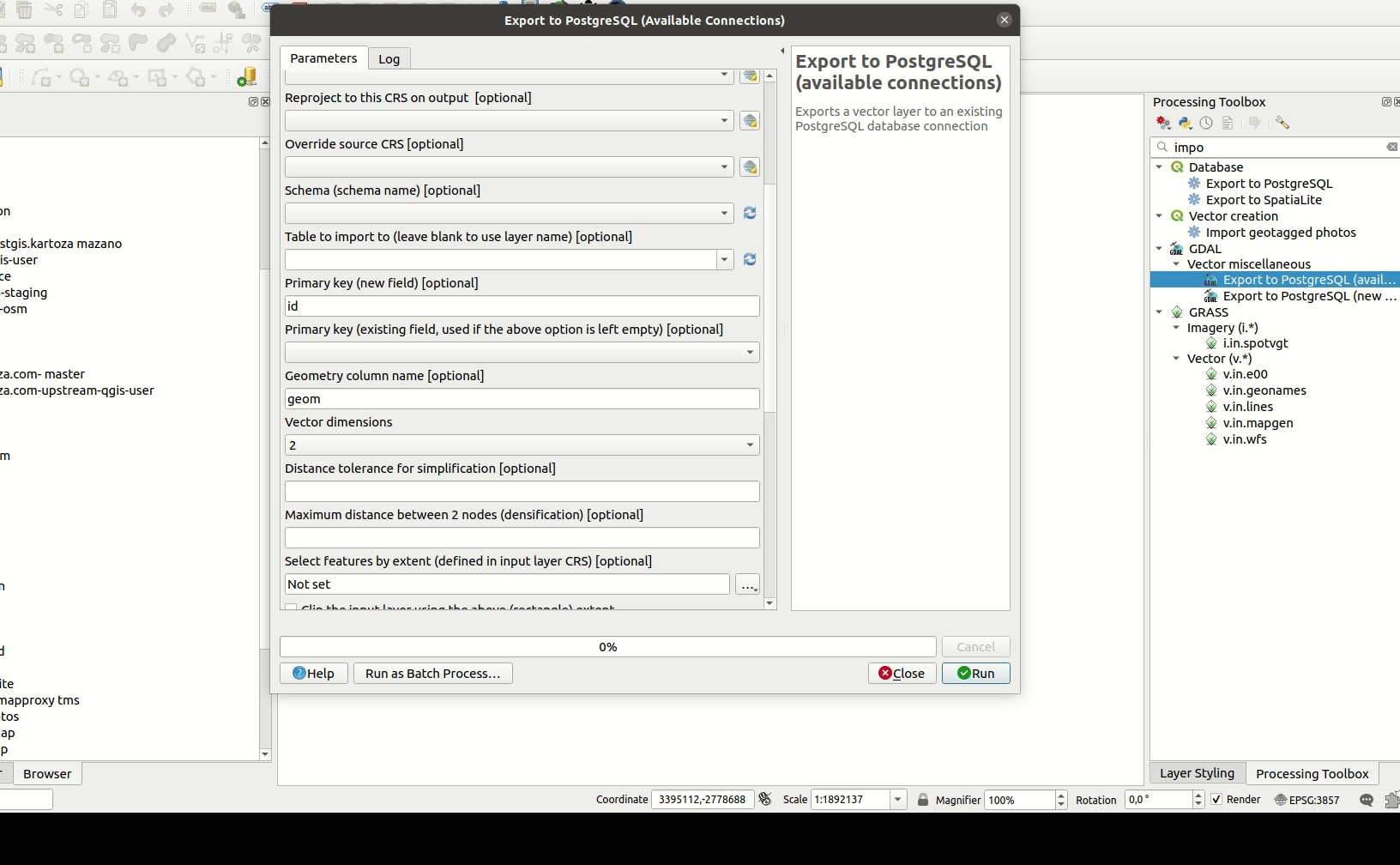Clear the toolbox search text
The height and width of the screenshot is (865, 1400).
[x=1391, y=148]
